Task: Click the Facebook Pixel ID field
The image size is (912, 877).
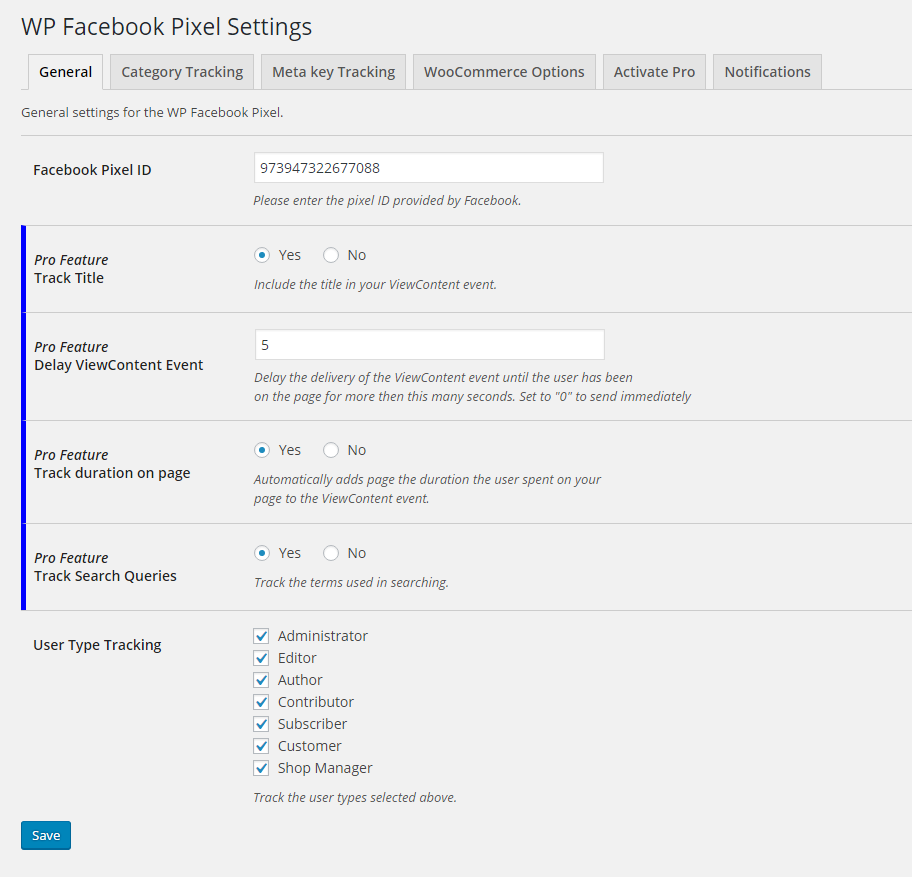Action: point(428,168)
